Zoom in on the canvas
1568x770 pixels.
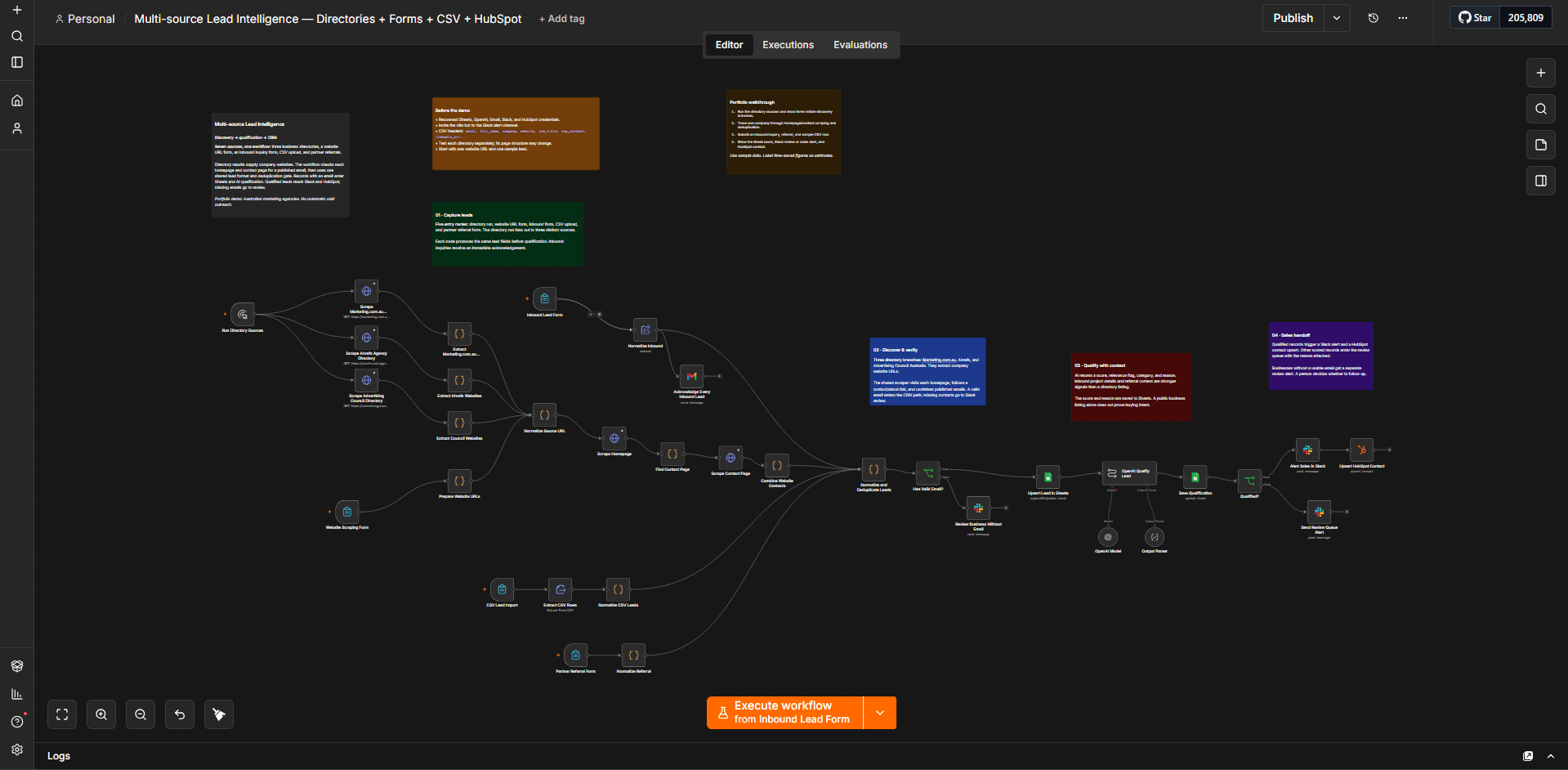[101, 714]
